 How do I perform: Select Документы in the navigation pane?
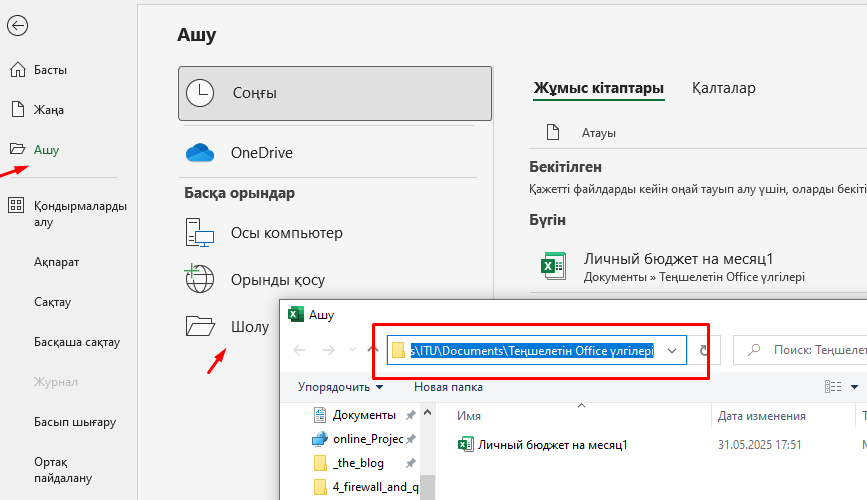tap(364, 415)
